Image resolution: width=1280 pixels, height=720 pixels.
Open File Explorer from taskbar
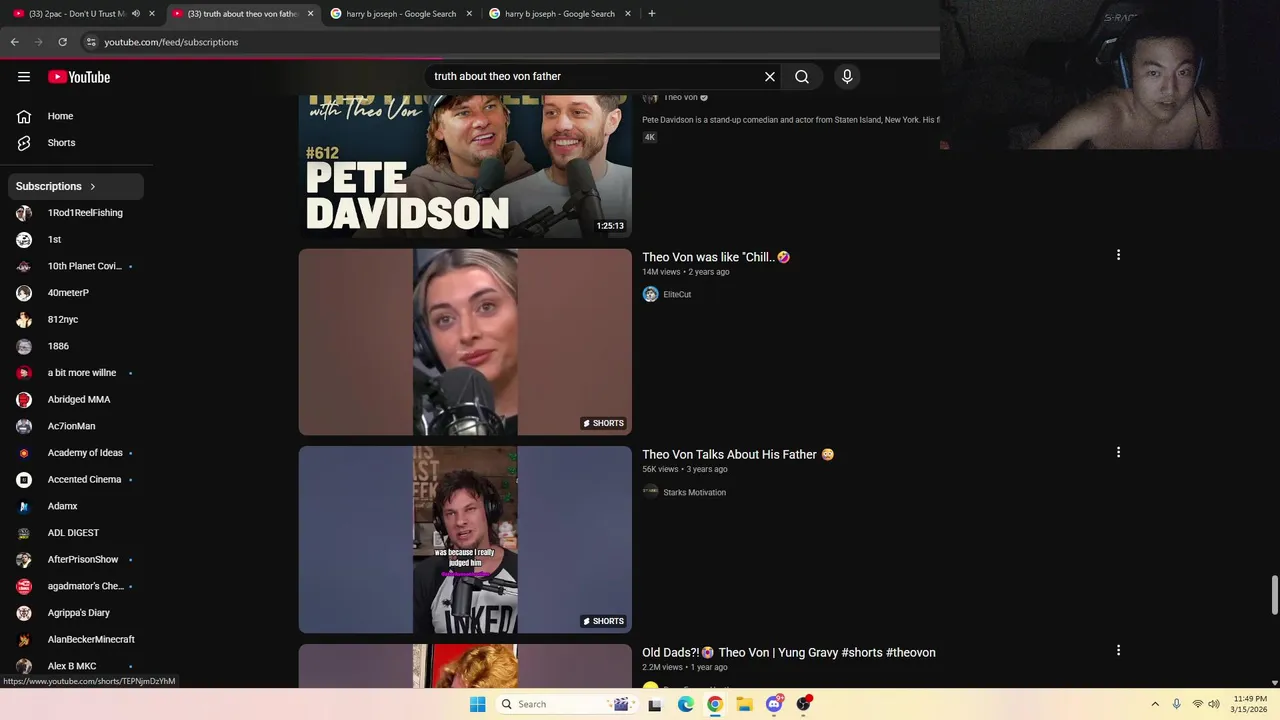click(745, 704)
